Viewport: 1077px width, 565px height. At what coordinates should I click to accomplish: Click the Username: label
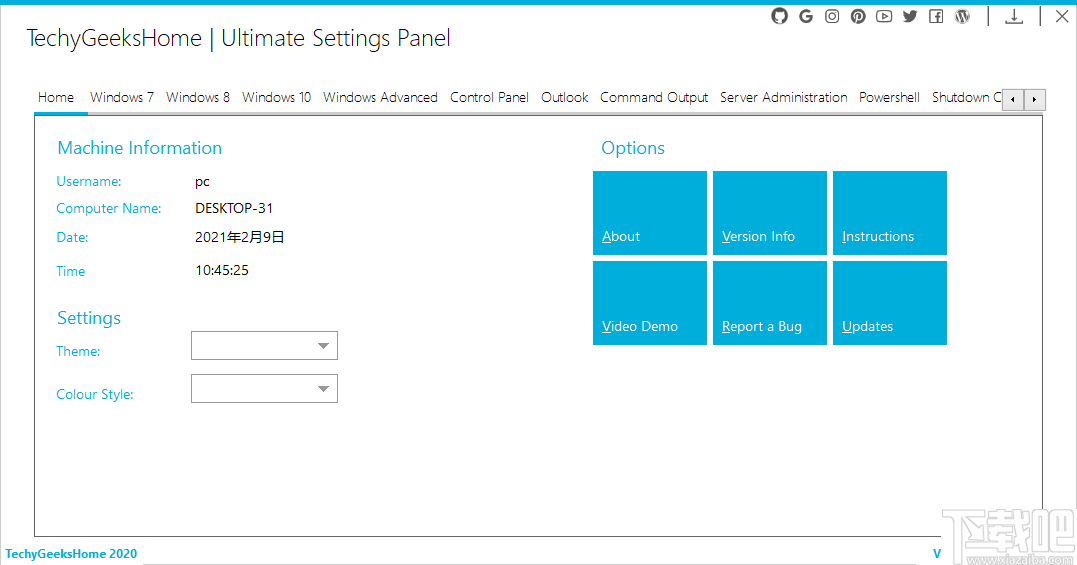point(89,182)
